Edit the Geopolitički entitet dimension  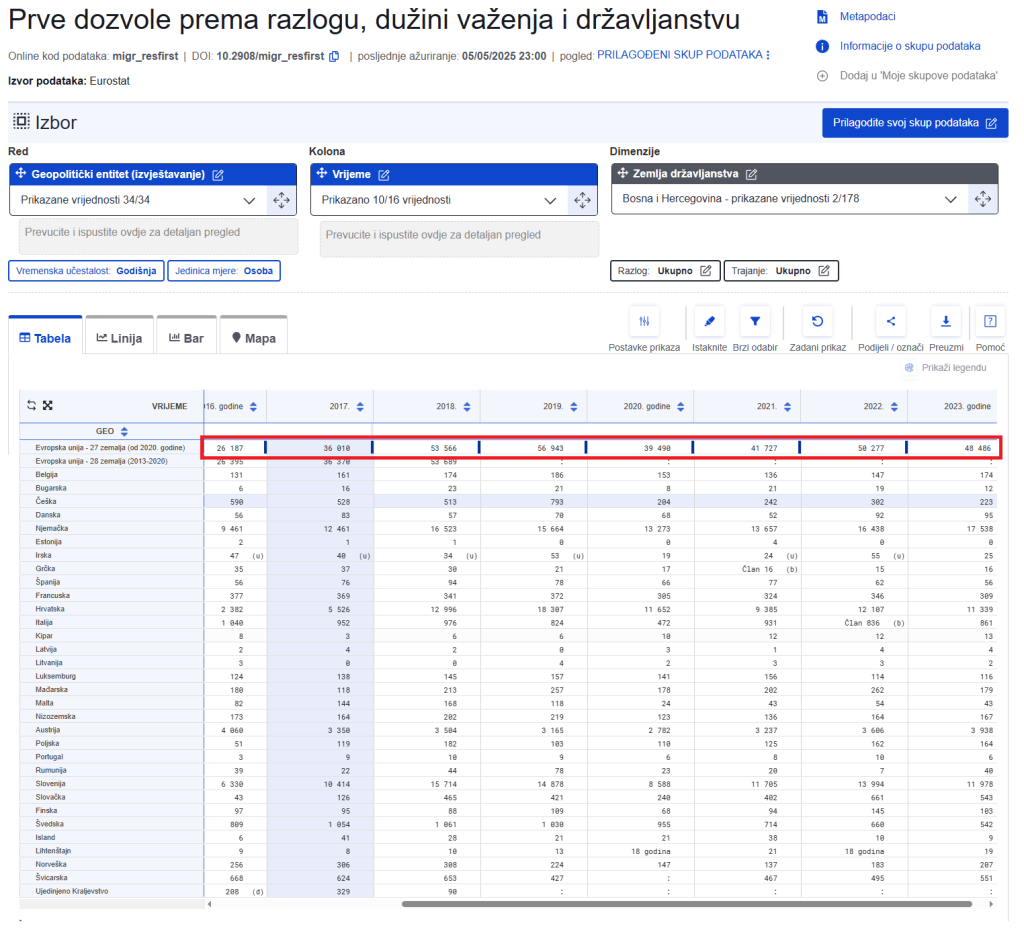click(218, 174)
